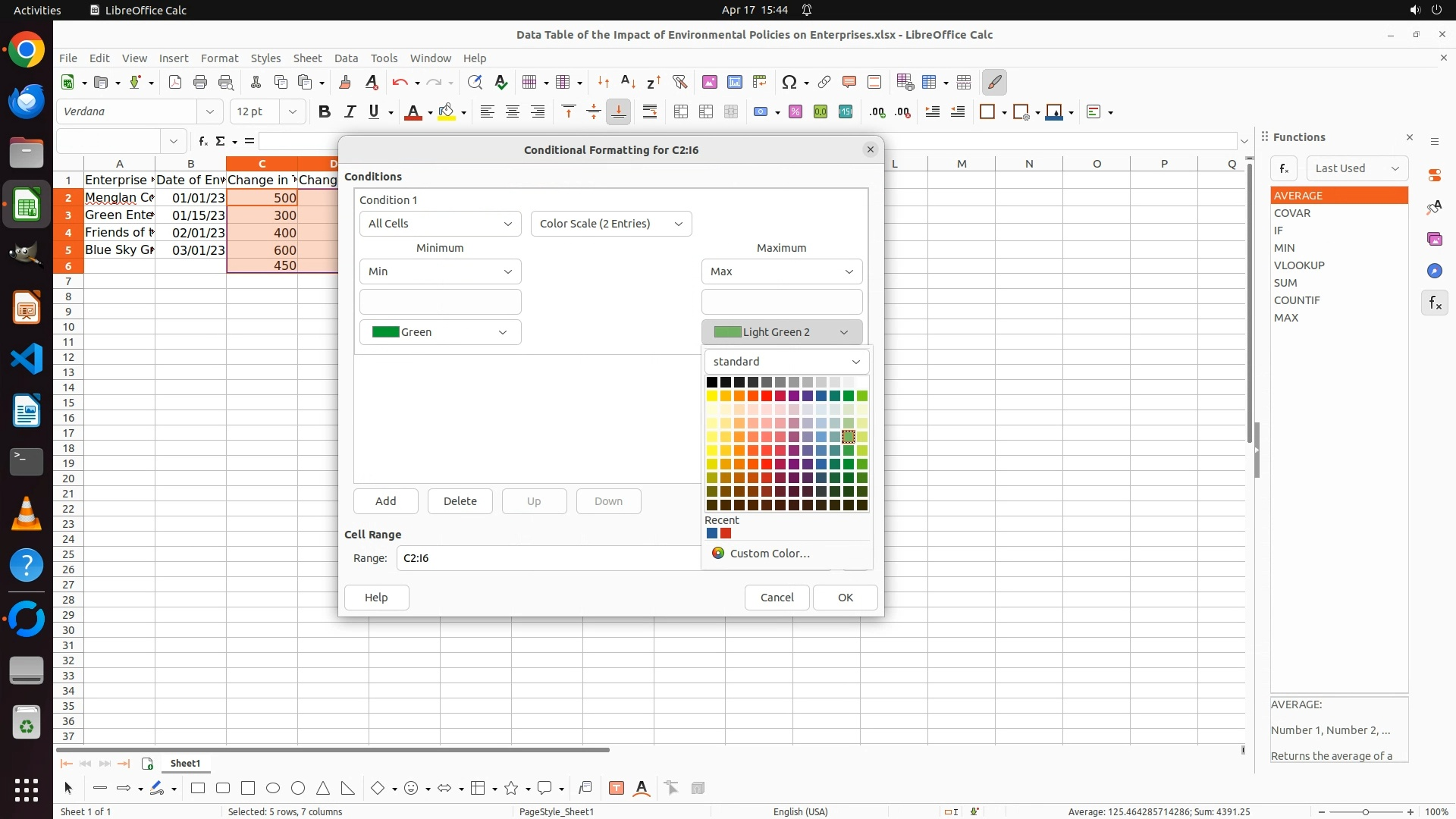Viewport: 1456px width, 819px height.
Task: Open the Data menu
Action: [x=346, y=58]
